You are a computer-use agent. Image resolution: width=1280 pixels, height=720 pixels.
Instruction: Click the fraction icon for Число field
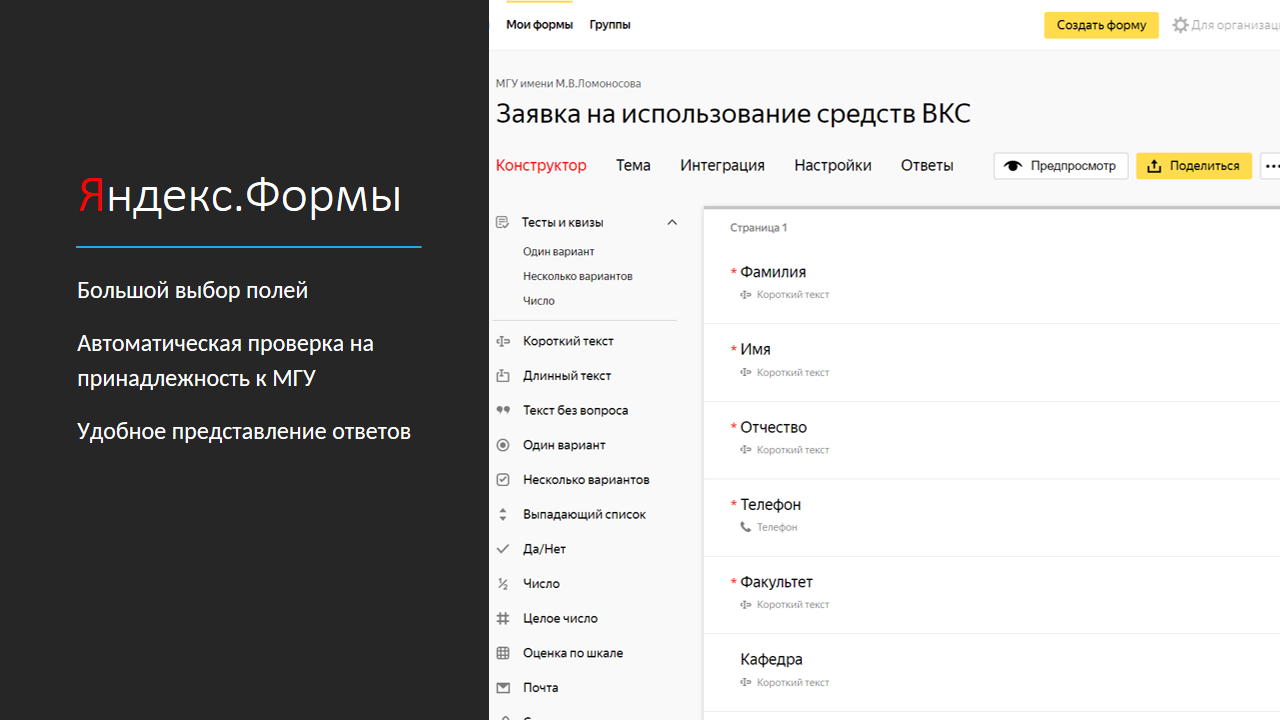coord(503,584)
